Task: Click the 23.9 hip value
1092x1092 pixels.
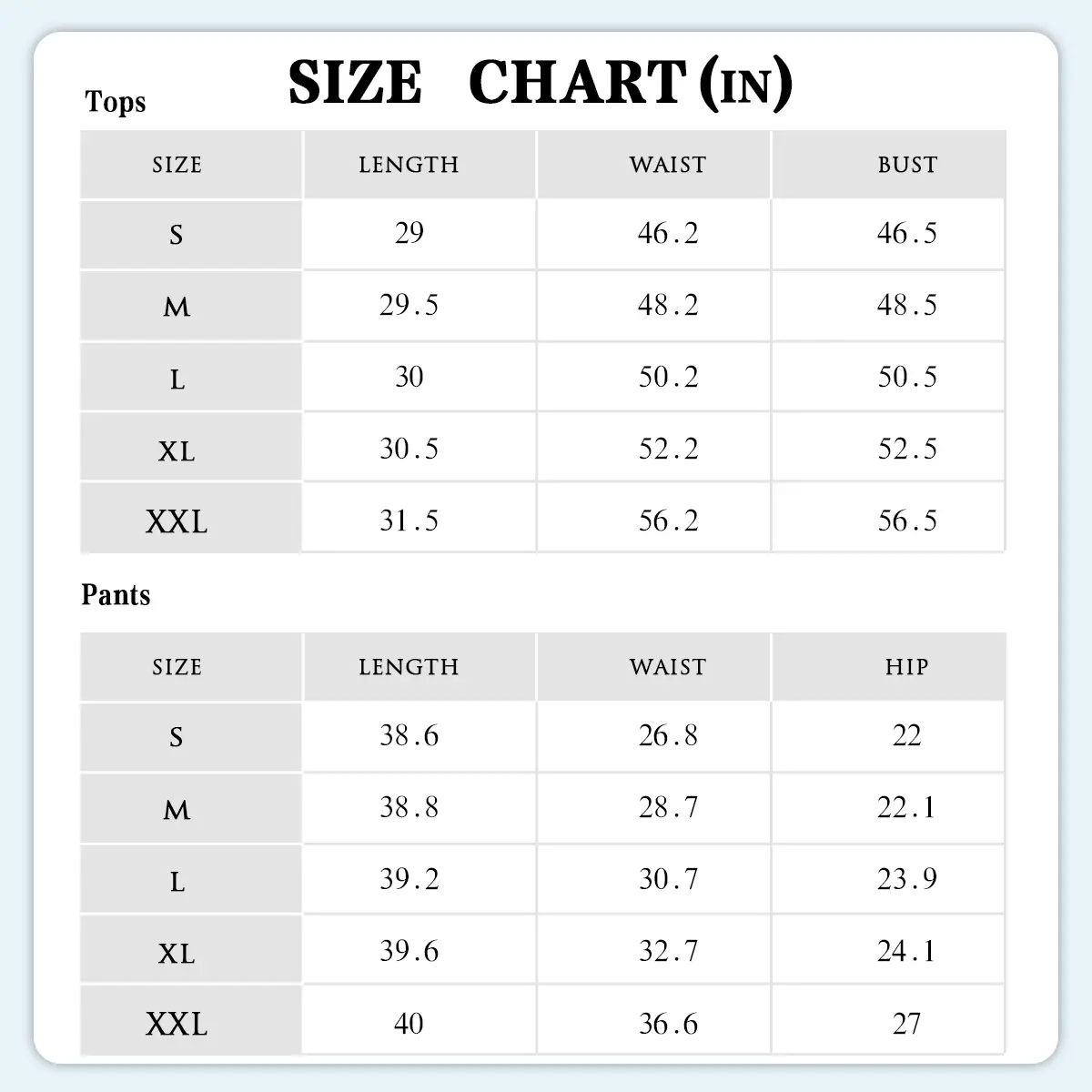Action: [x=906, y=880]
